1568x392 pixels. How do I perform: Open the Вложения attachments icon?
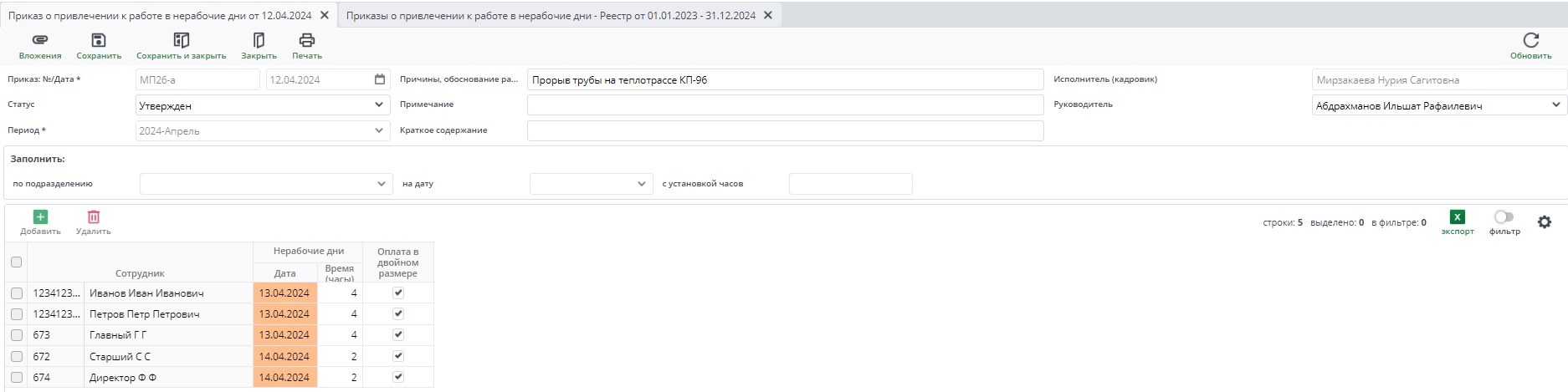[x=40, y=40]
